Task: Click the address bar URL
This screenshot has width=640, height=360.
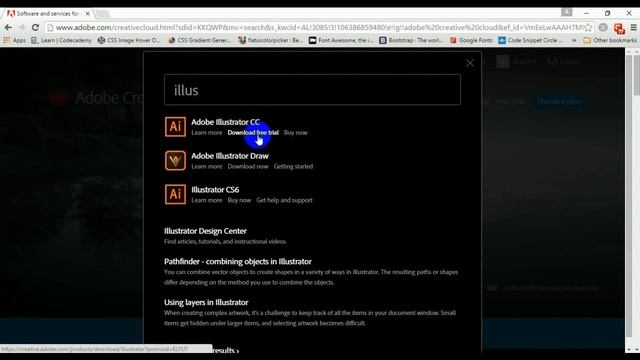Action: click(320, 27)
